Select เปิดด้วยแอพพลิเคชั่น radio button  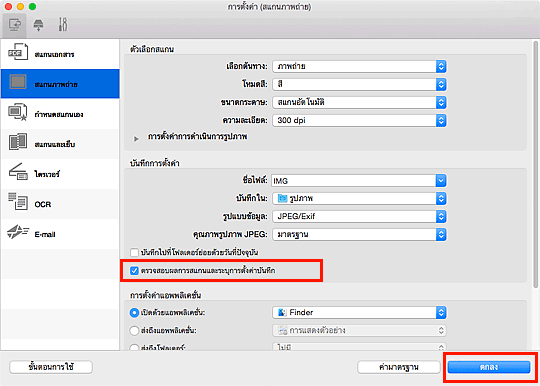pos(134,313)
